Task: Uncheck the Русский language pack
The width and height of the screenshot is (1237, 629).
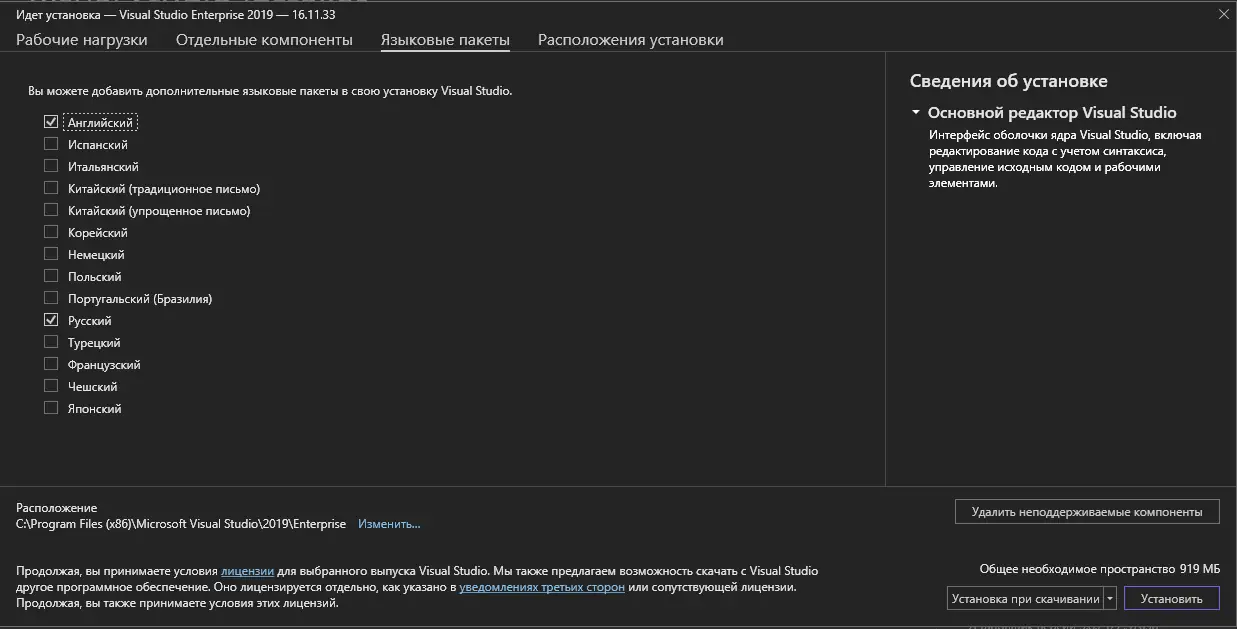Action: point(51,320)
